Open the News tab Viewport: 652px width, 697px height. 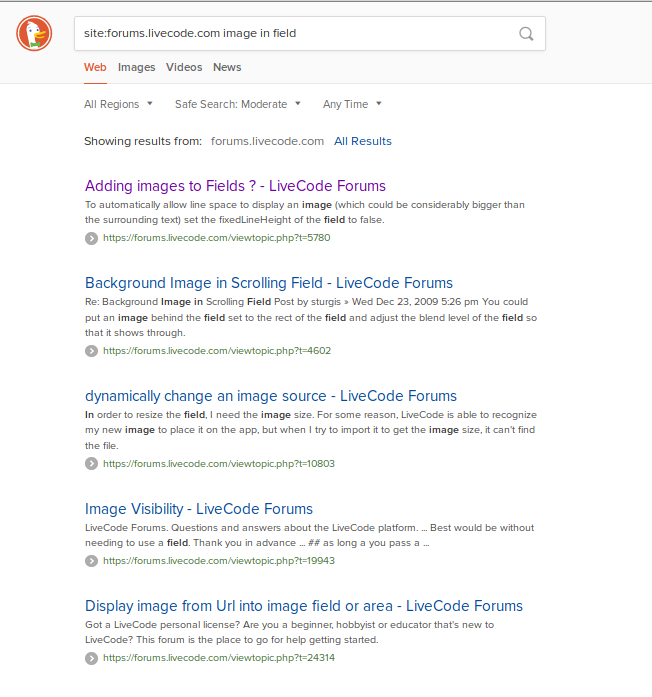(x=227, y=67)
